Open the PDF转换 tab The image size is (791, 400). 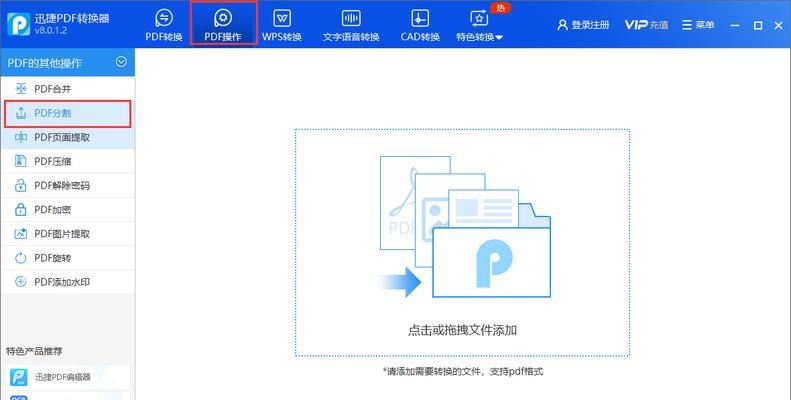(x=163, y=24)
